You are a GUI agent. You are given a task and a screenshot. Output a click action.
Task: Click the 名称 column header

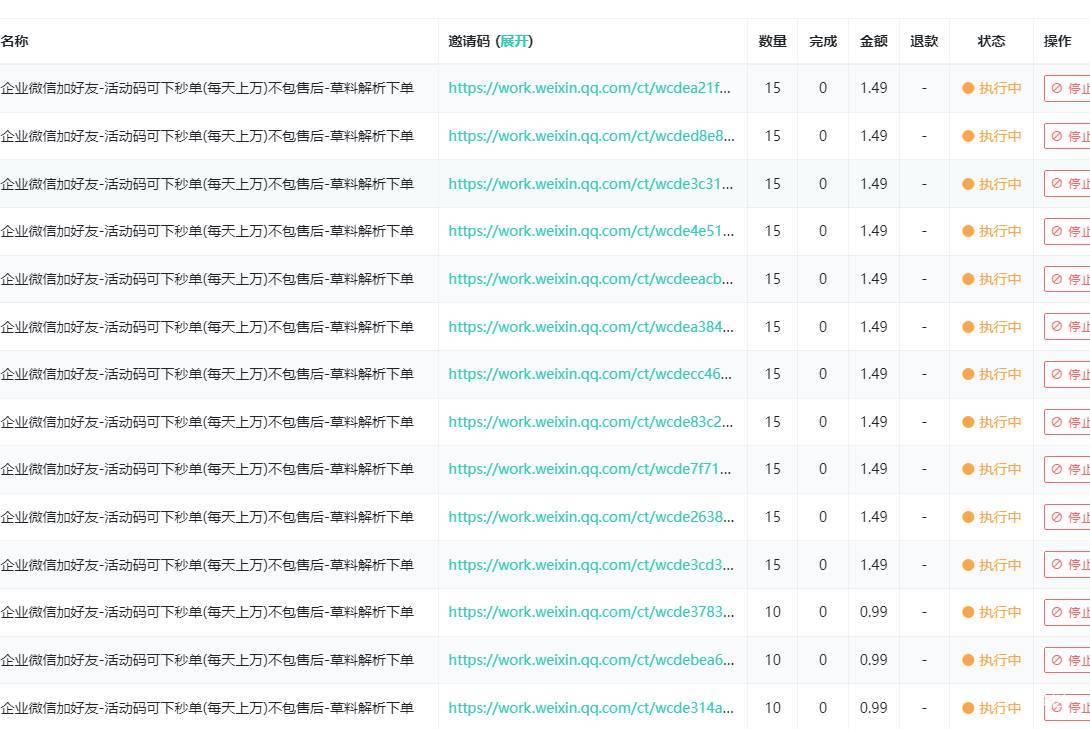(15, 41)
